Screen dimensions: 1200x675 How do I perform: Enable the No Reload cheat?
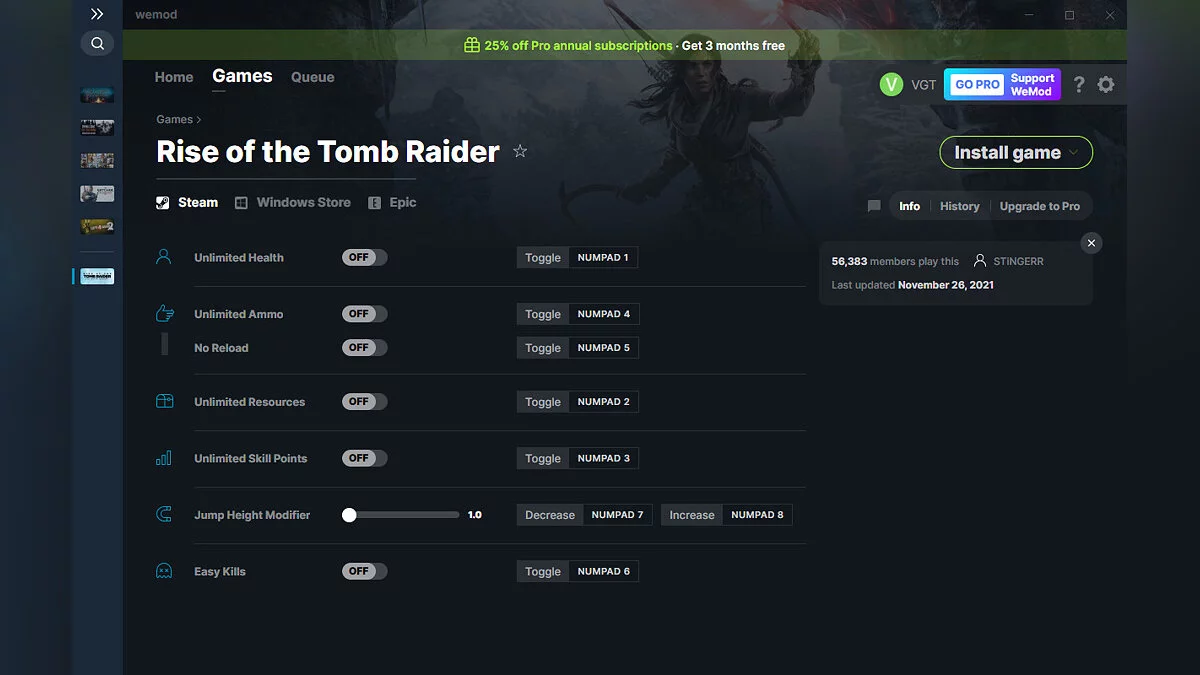363,347
